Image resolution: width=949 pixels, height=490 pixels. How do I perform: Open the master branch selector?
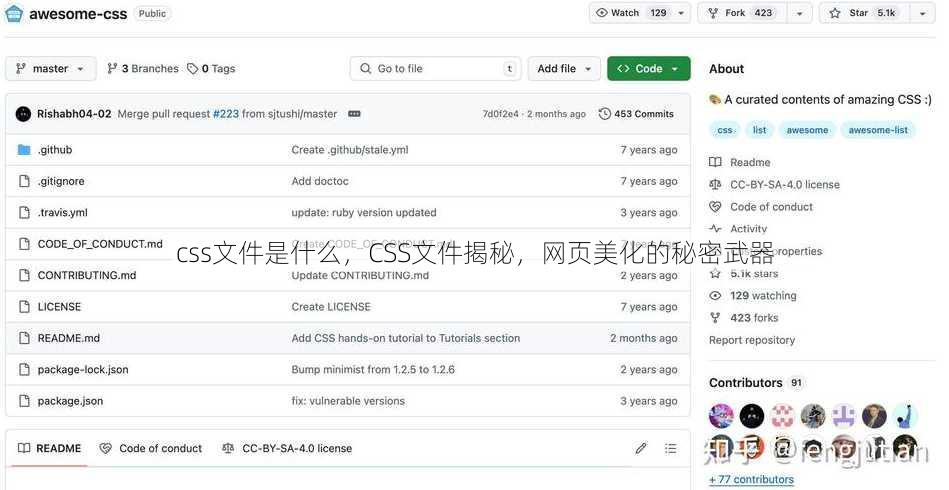click(51, 68)
